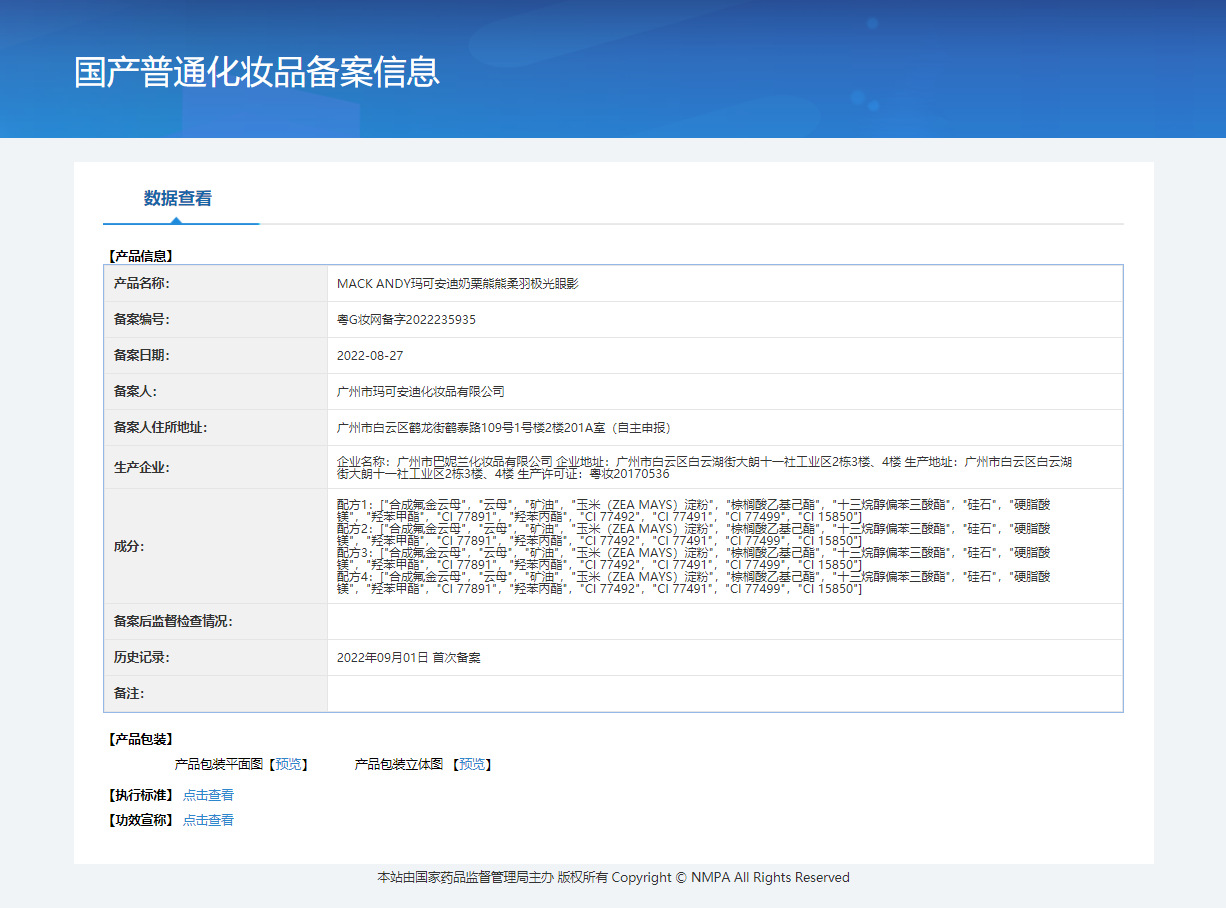The height and width of the screenshot is (908, 1226).
Task: Click the empty 备案后监督检查情况 value cell
Action: (x=724, y=621)
